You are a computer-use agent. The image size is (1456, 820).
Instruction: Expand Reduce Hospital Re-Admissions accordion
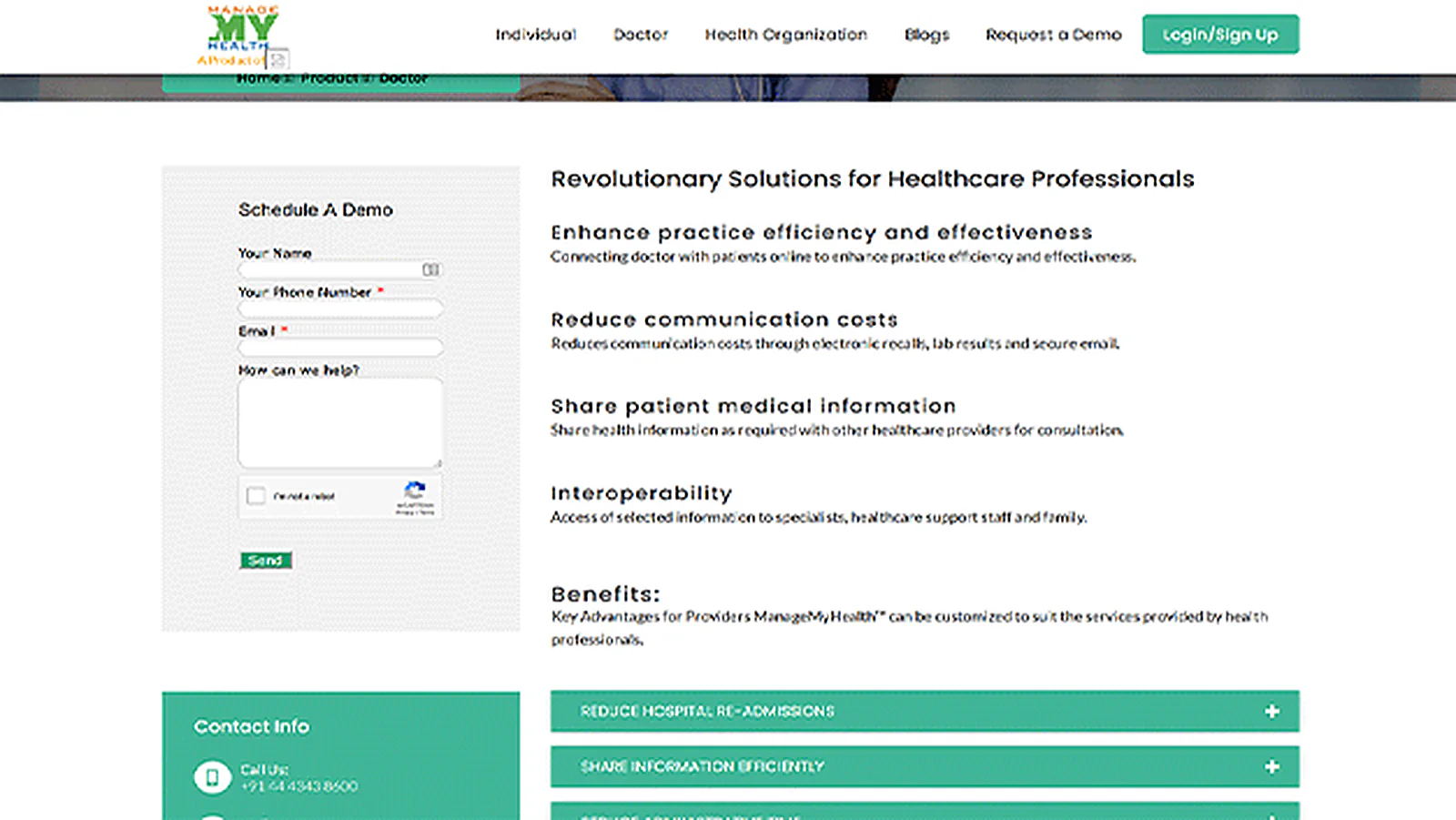925,711
